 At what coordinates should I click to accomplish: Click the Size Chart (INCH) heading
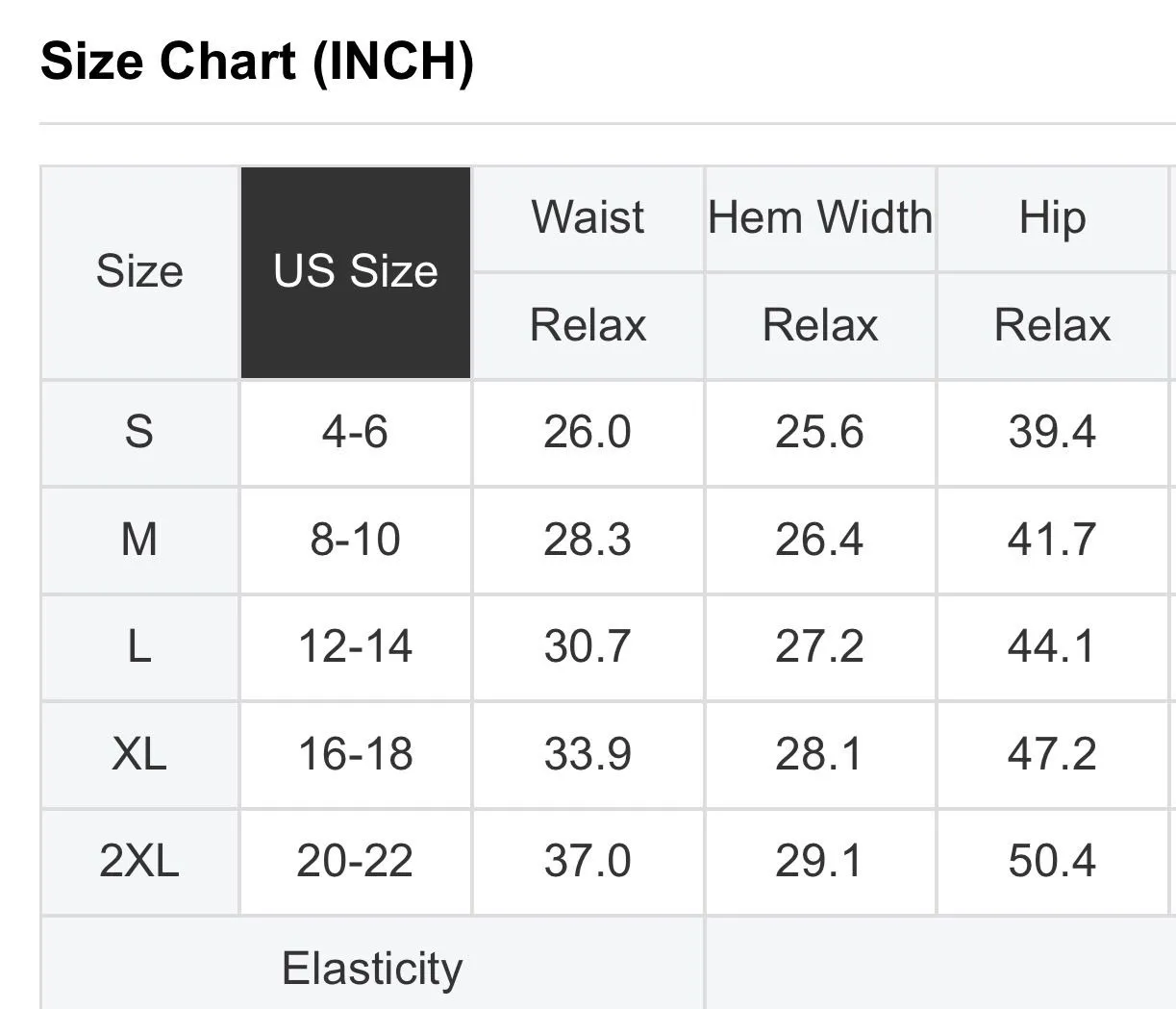click(257, 62)
